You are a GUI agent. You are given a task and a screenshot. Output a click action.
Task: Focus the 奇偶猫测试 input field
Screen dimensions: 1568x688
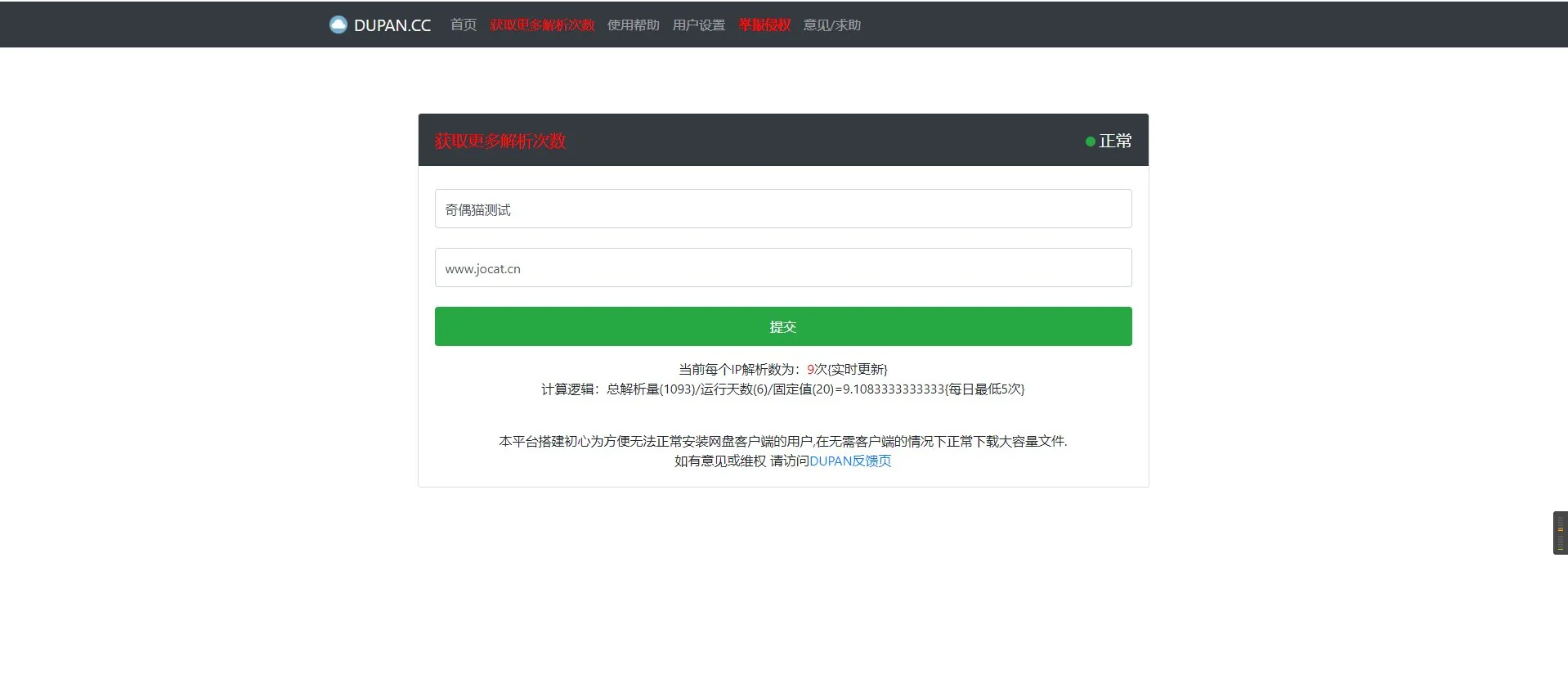(782, 209)
